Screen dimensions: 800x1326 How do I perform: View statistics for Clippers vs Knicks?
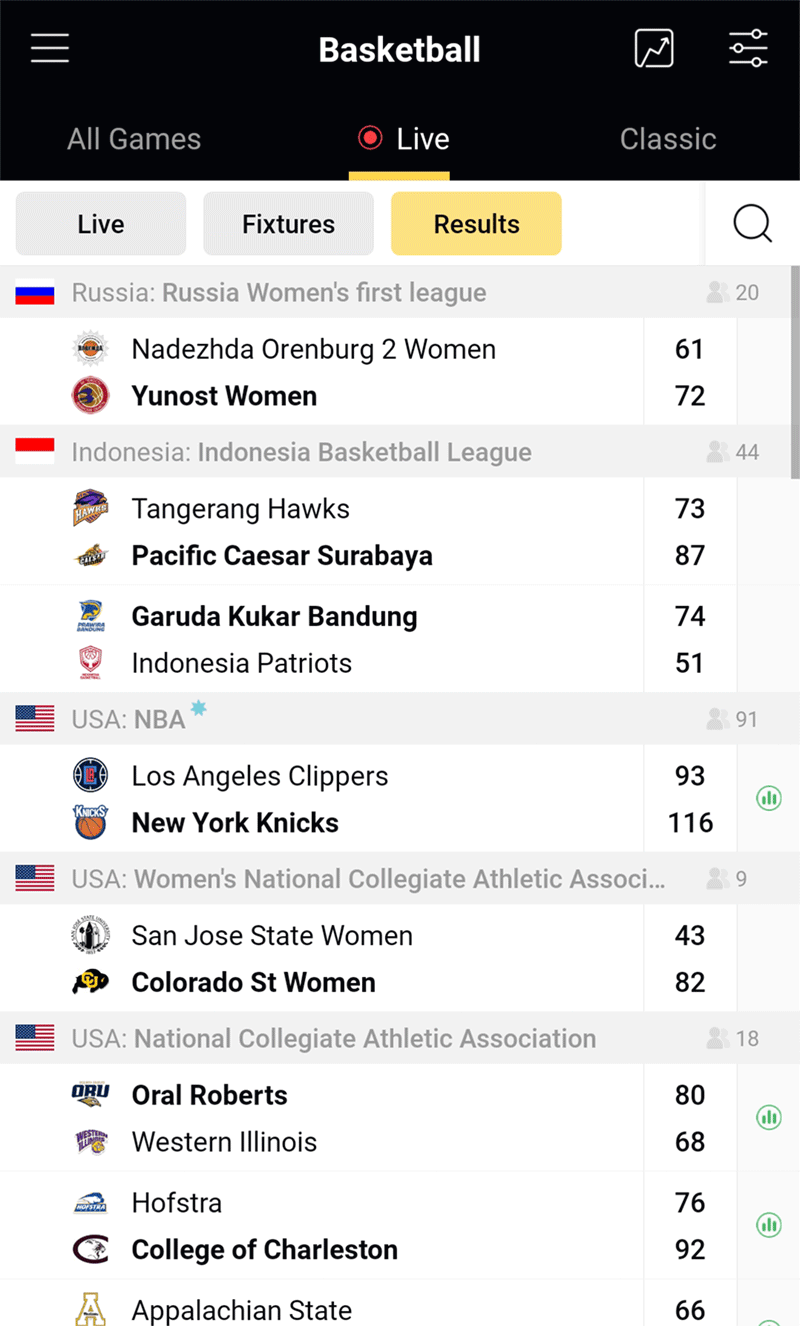point(769,798)
